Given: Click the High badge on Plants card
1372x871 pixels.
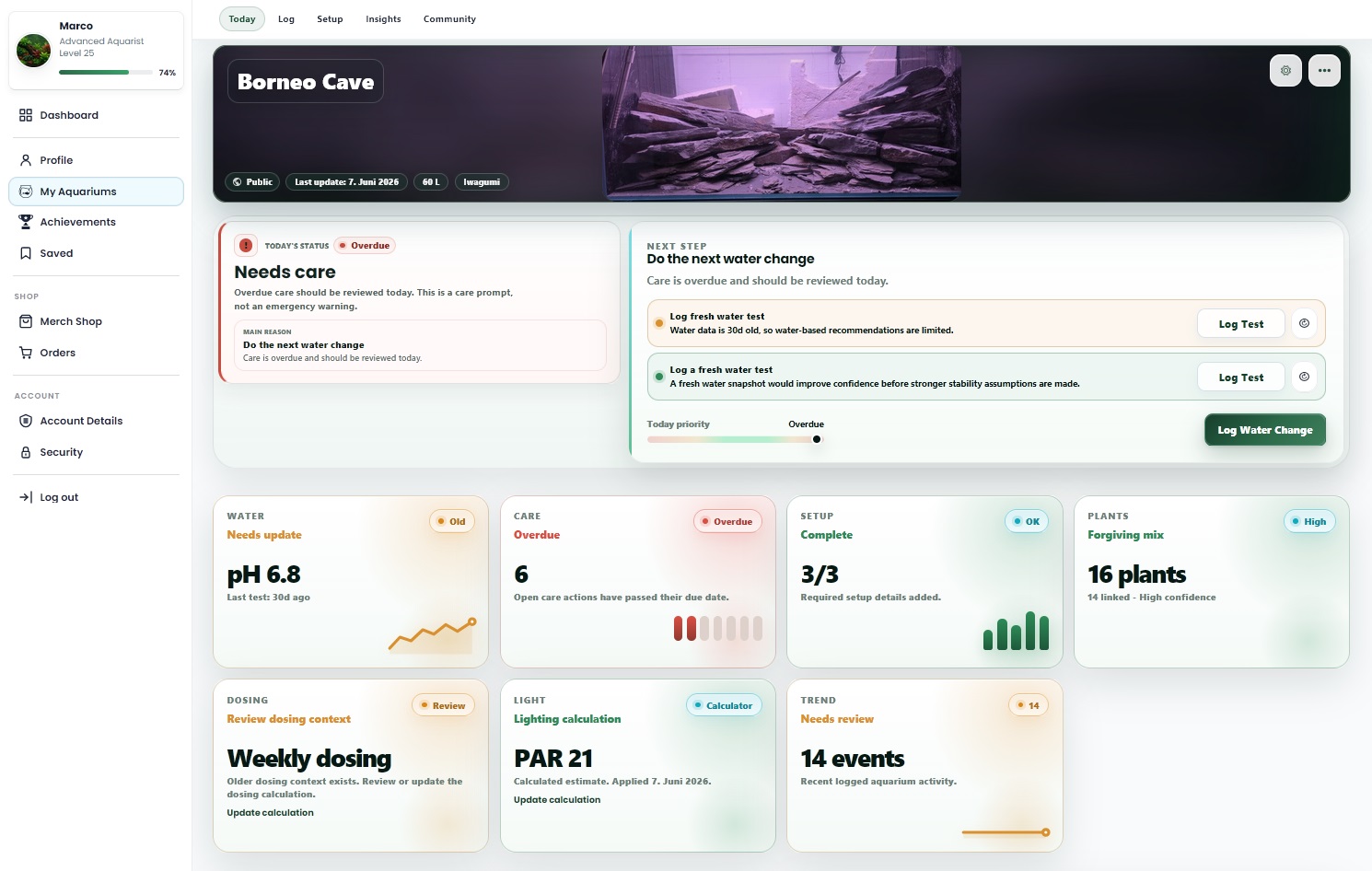Looking at the screenshot, I should 1309,521.
